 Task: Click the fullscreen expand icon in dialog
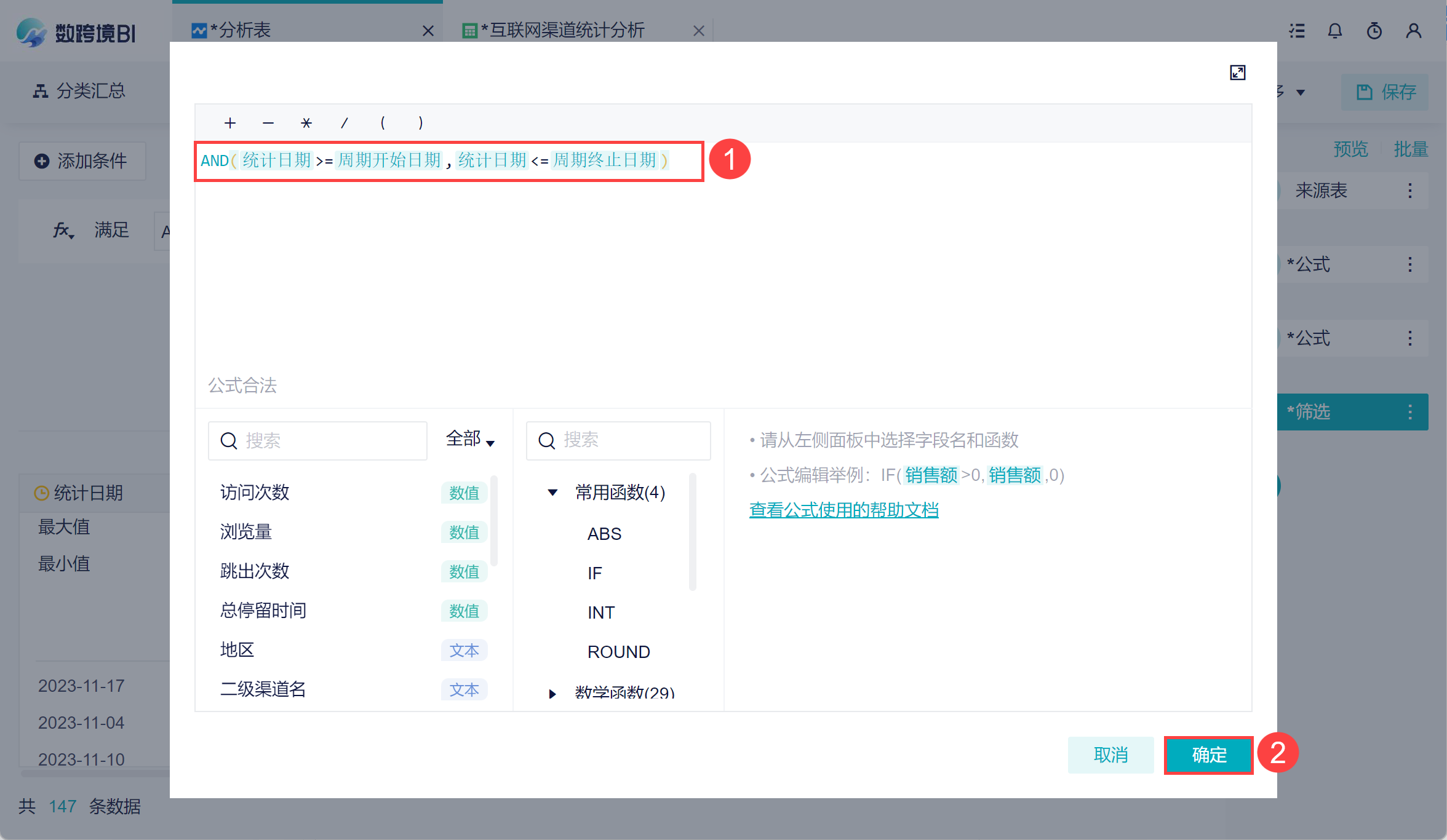1237,73
